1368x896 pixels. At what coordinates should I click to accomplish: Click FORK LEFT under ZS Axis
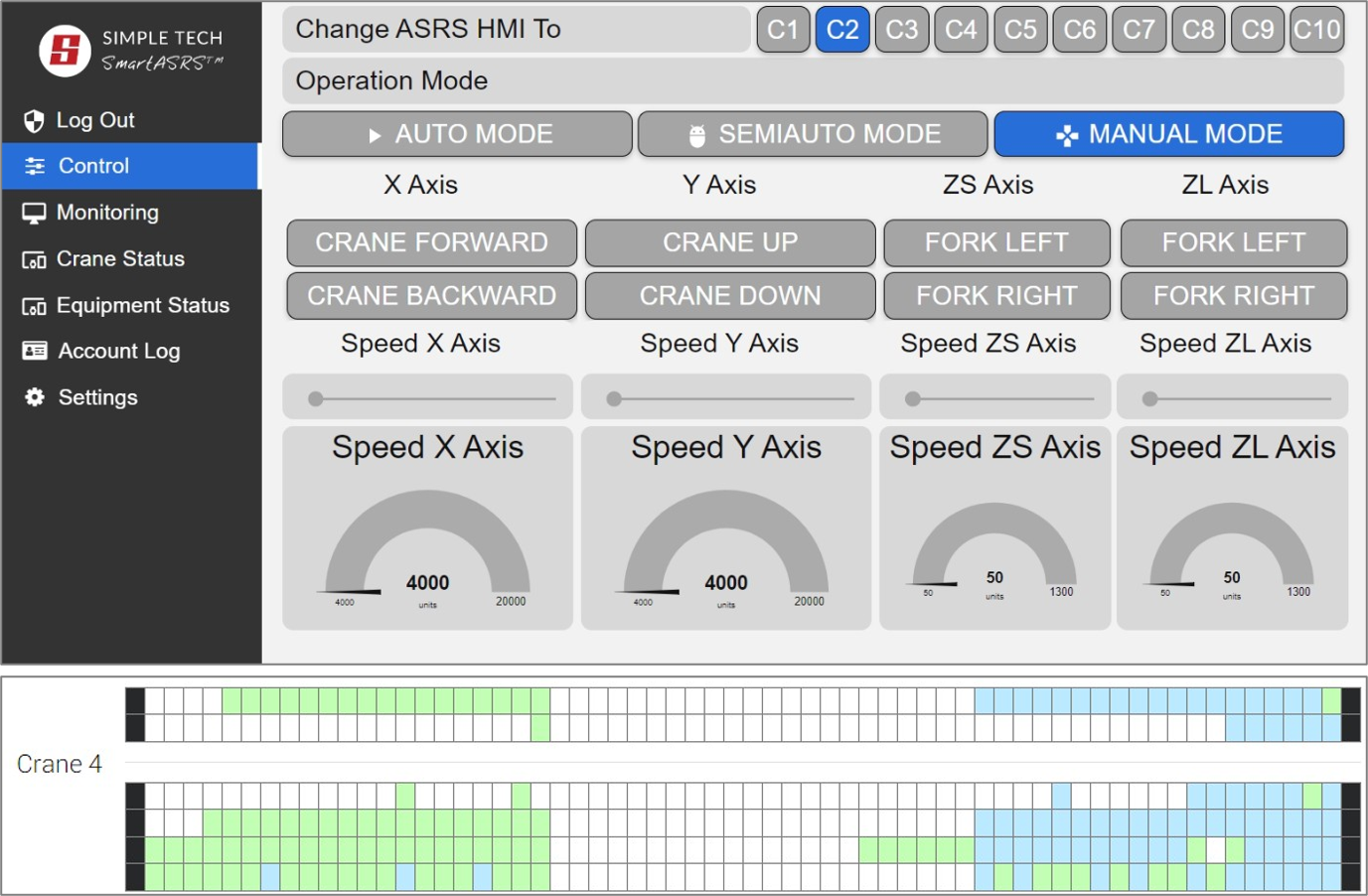[x=996, y=243]
